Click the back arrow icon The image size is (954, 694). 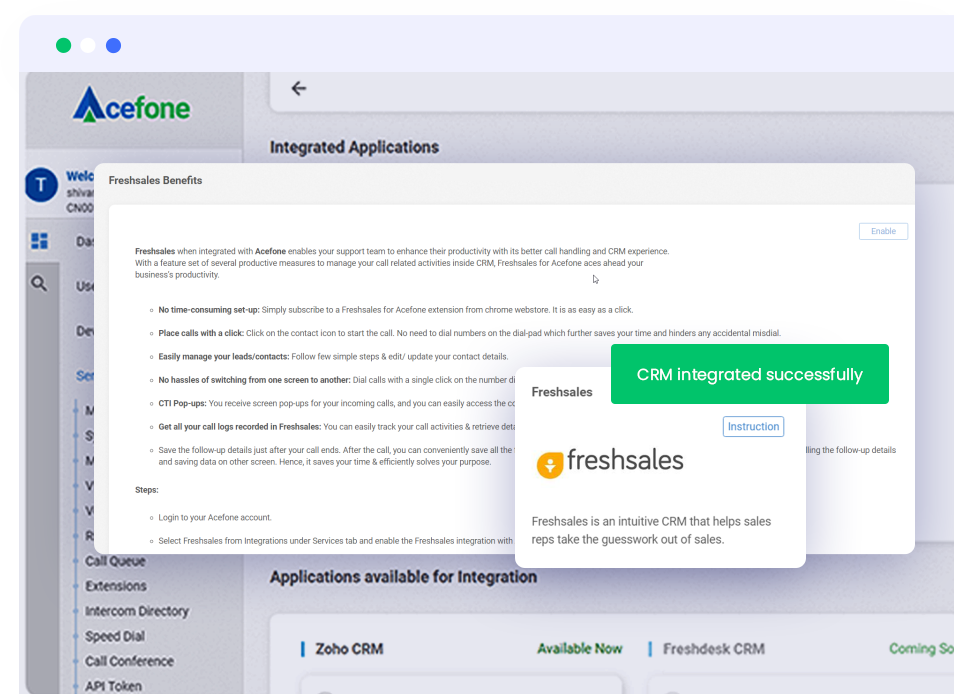pyautogui.click(x=299, y=89)
